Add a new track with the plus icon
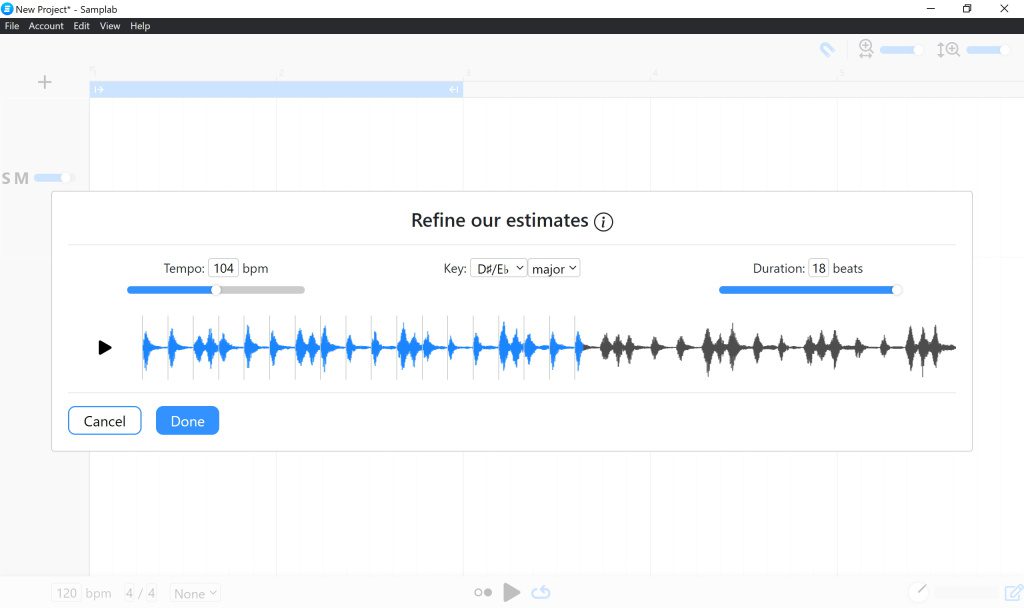The image size is (1024, 608). (x=44, y=82)
